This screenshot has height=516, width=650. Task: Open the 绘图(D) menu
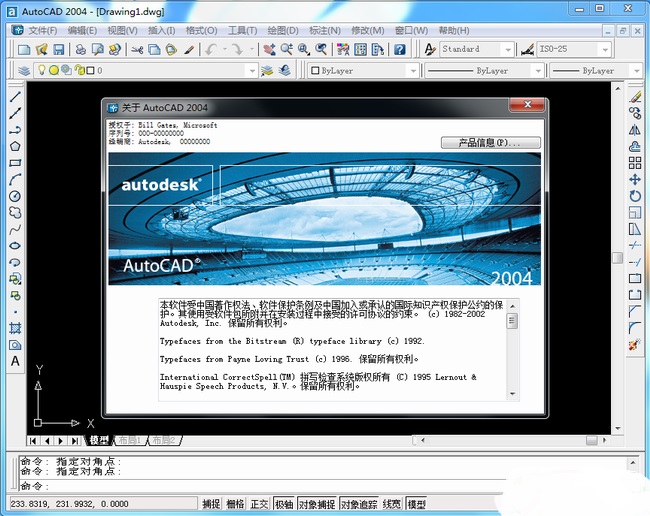(x=283, y=31)
